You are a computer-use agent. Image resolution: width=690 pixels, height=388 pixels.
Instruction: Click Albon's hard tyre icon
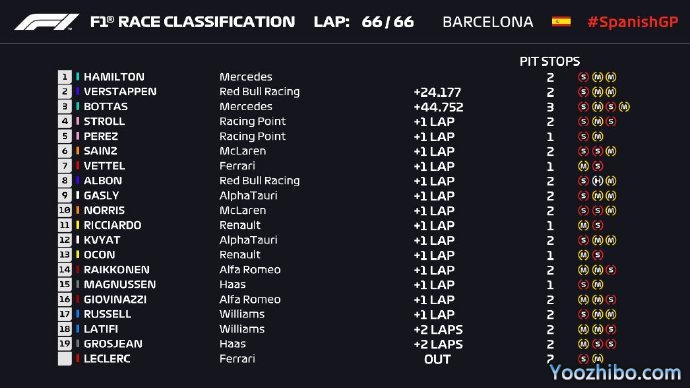[x=597, y=181]
